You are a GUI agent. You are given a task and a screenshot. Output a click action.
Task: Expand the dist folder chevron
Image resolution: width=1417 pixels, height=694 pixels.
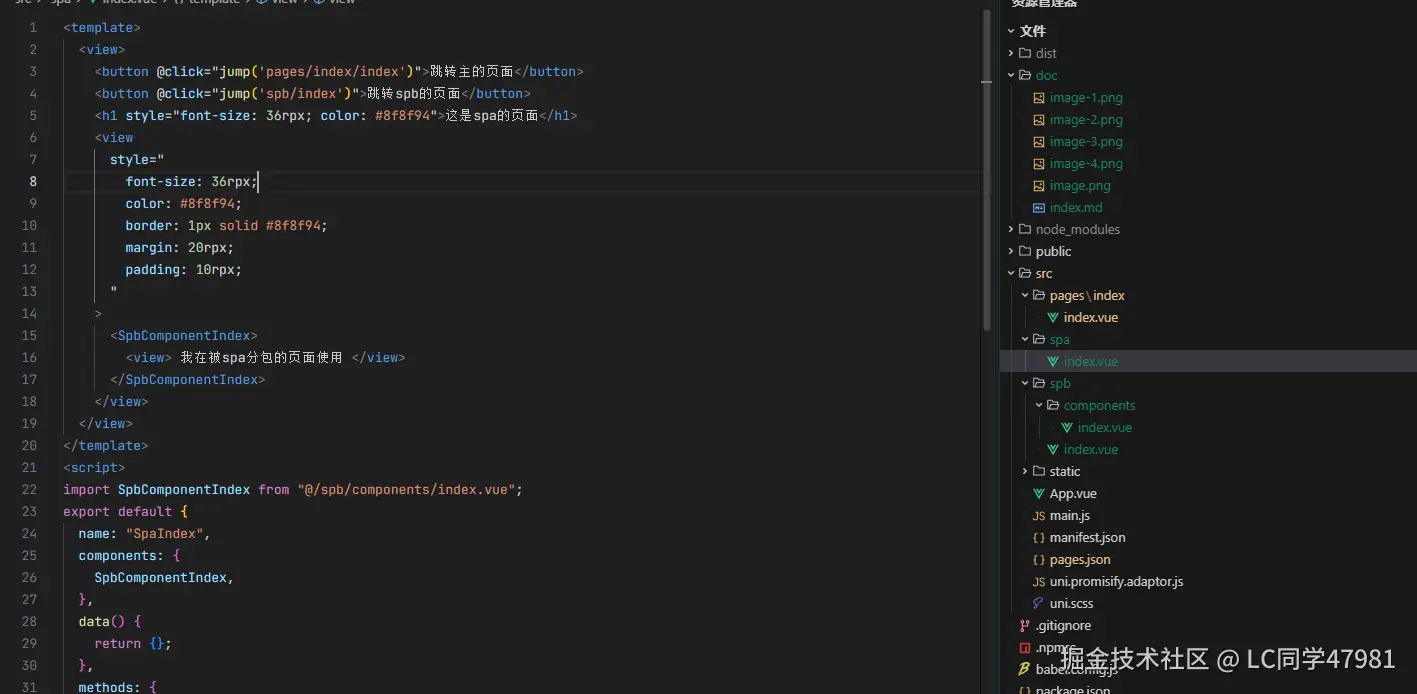click(1011, 53)
